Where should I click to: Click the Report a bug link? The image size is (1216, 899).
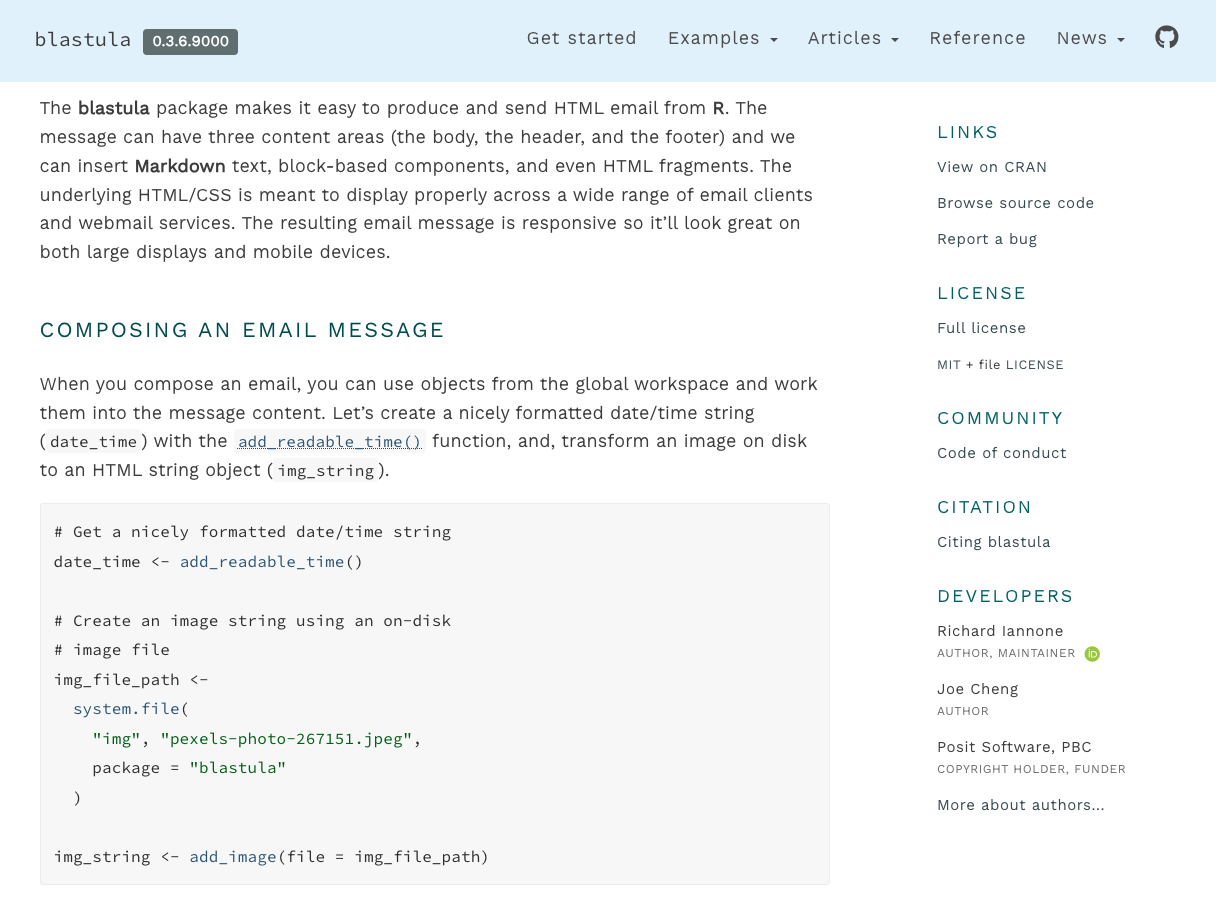[986, 239]
